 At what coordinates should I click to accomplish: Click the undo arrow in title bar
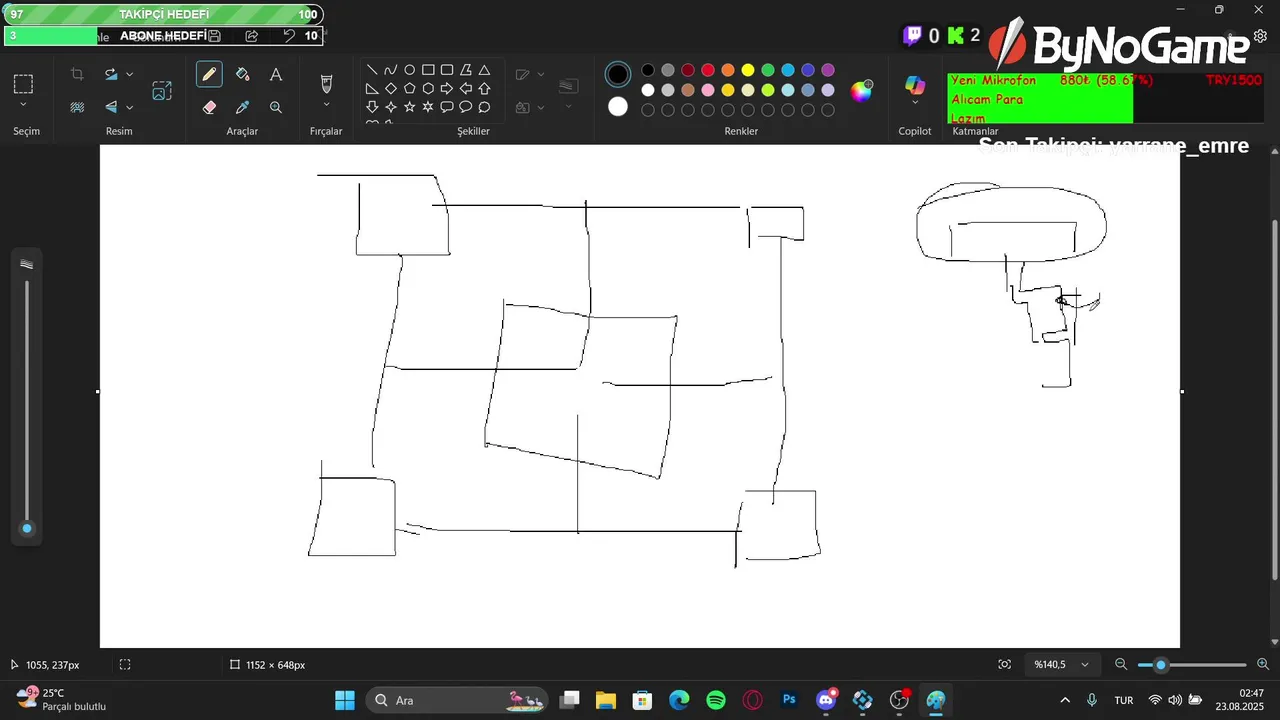[x=289, y=36]
